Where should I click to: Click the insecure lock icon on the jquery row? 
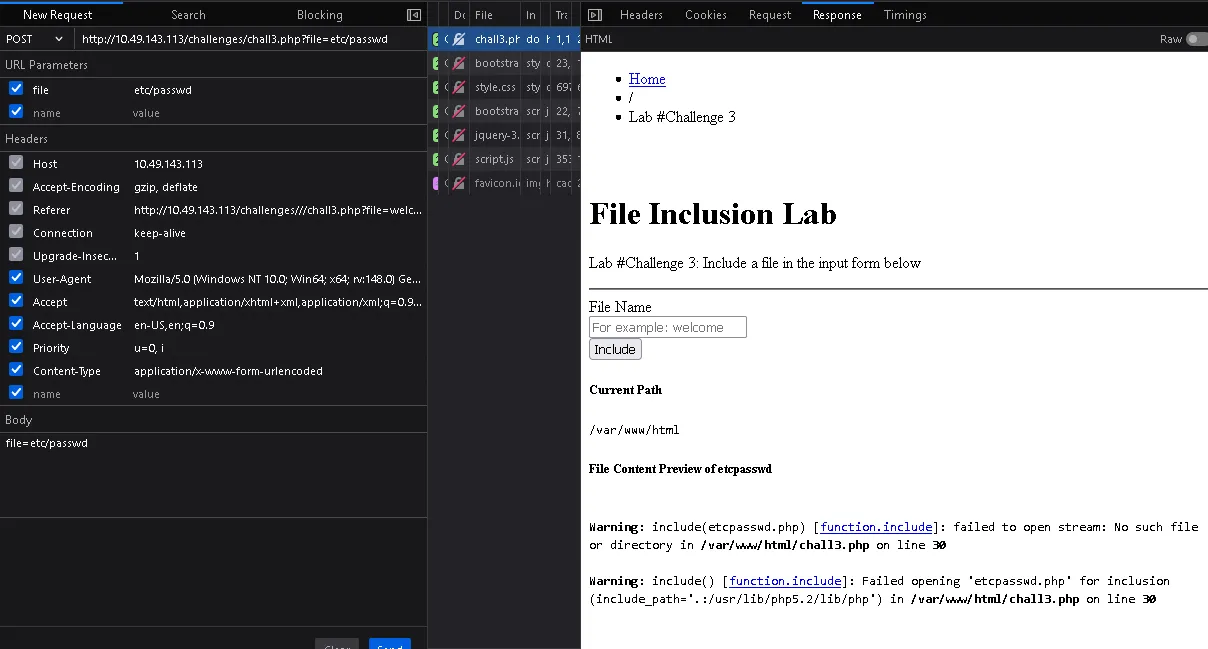click(x=458, y=135)
